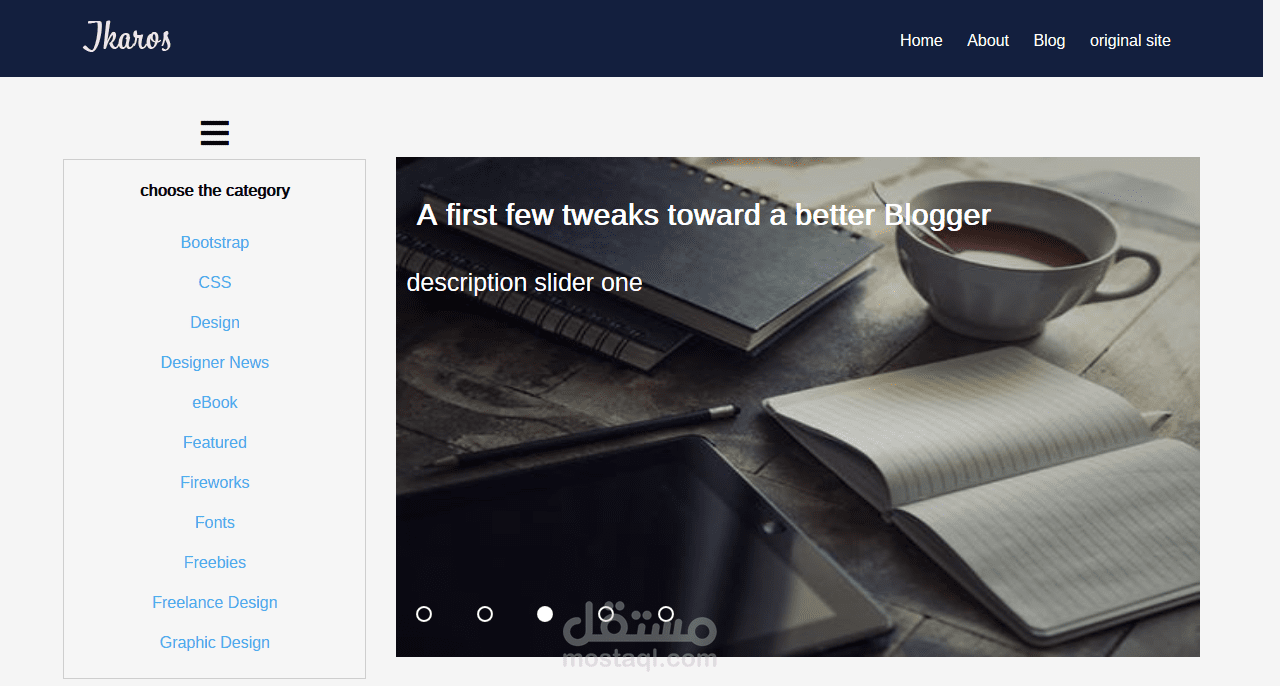Click the slide title about Blogger tweaks
The width and height of the screenshot is (1280, 686).
[704, 215]
